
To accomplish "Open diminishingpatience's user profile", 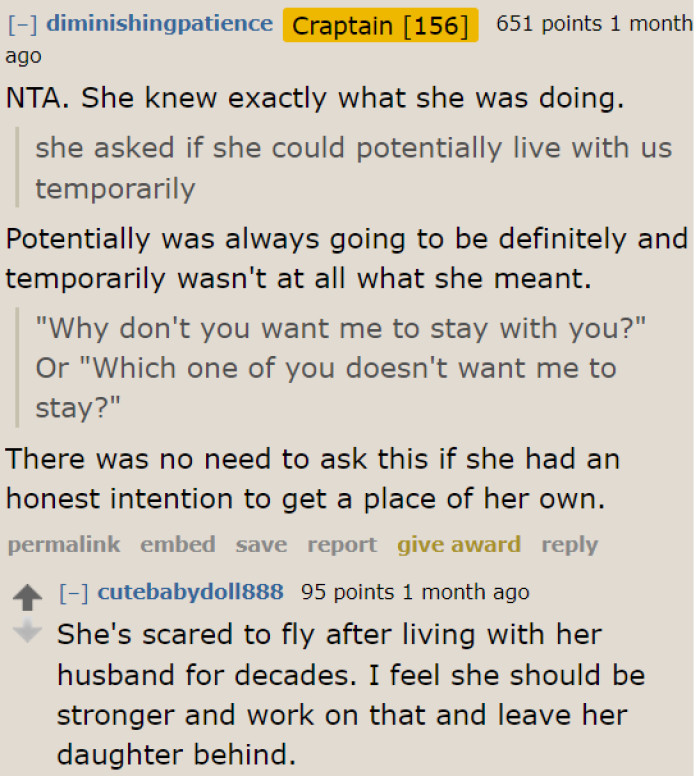I will 159,24.
